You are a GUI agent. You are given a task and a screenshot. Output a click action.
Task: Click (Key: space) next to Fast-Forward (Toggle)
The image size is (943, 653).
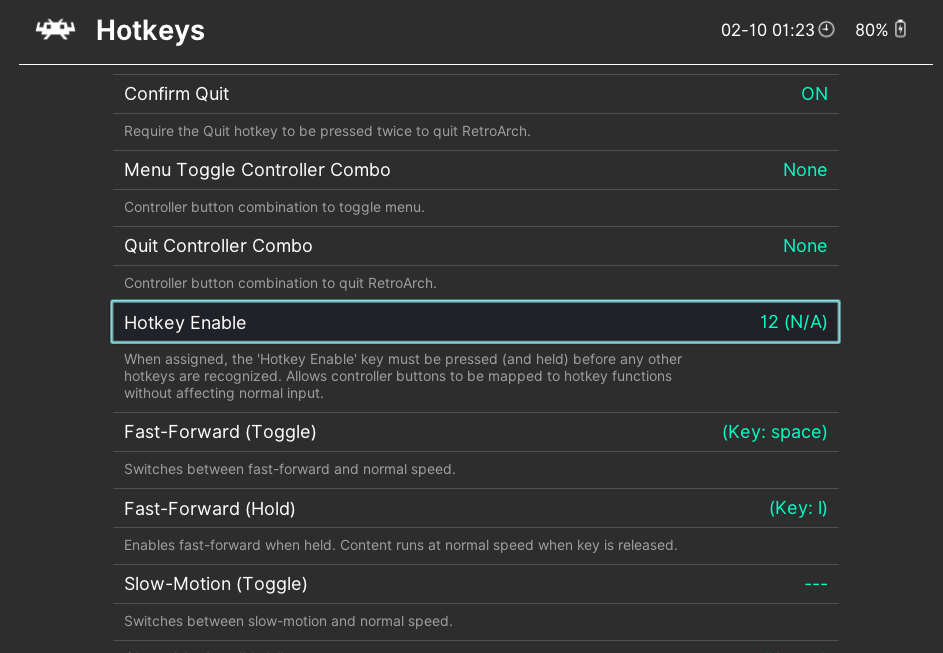click(774, 431)
